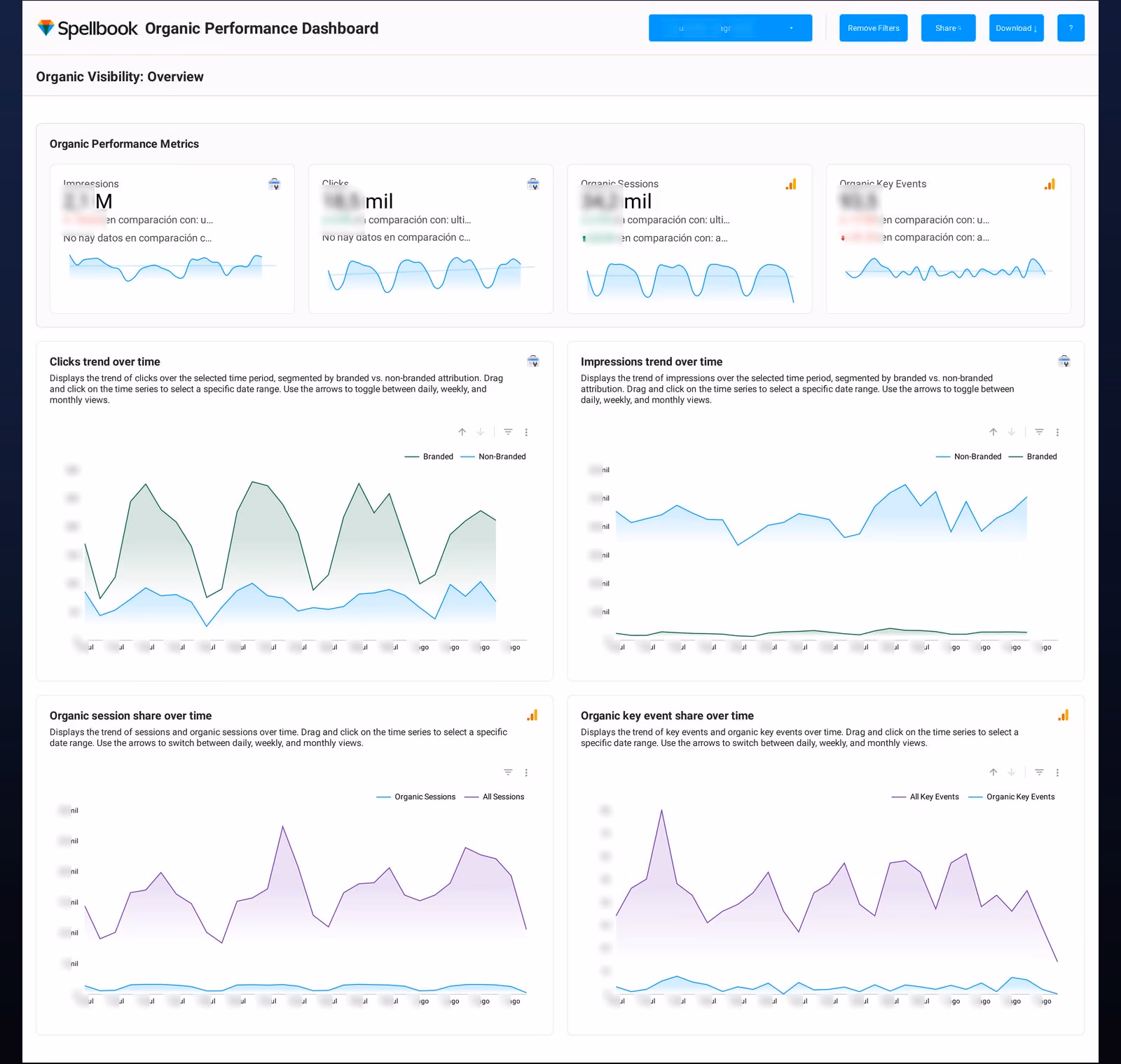This screenshot has height=1064, width=1121.
Task: Drill down arrow on Organic key event chart
Action: click(x=1012, y=773)
